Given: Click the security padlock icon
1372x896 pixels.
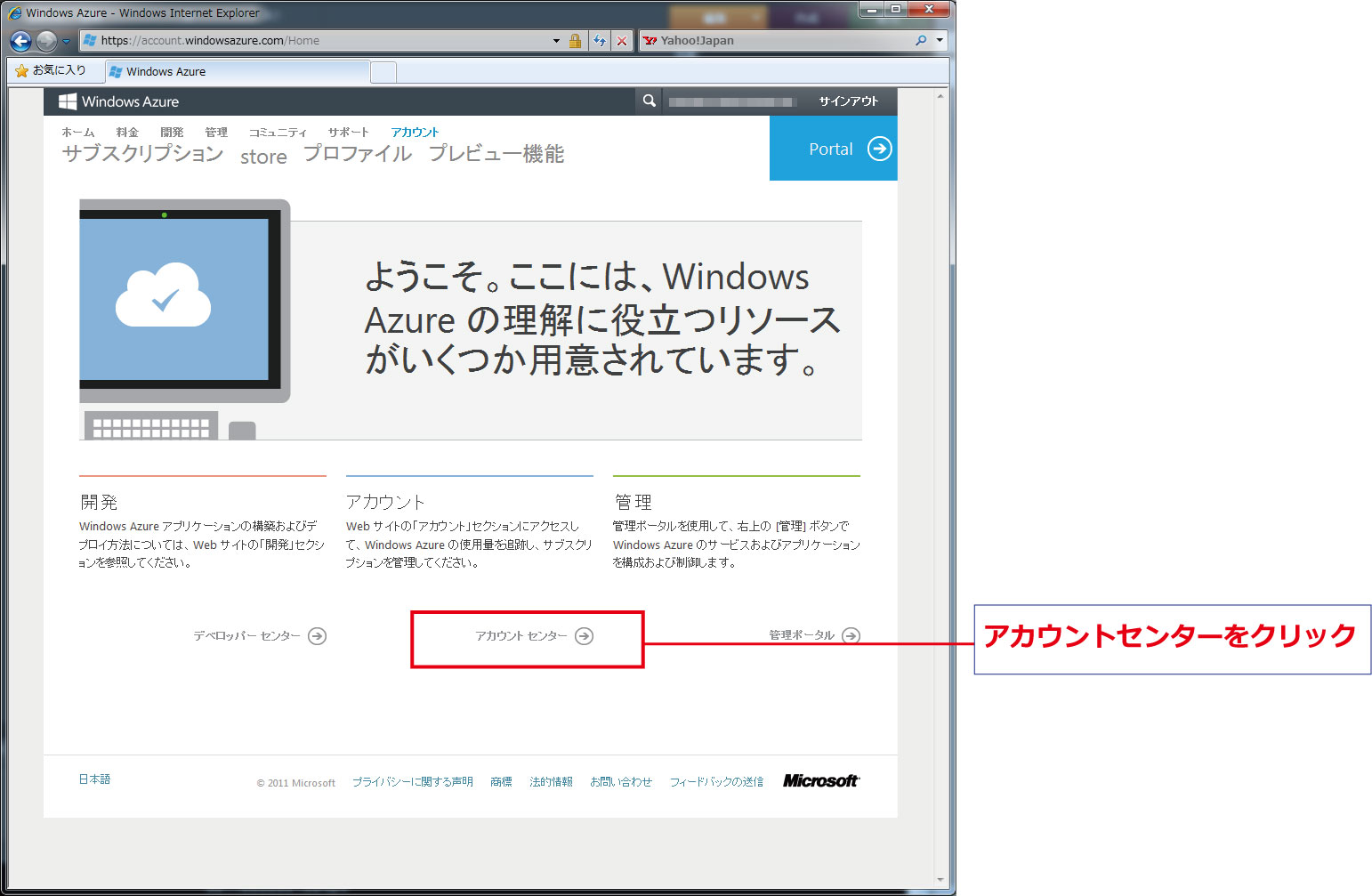Looking at the screenshot, I should click(x=575, y=41).
